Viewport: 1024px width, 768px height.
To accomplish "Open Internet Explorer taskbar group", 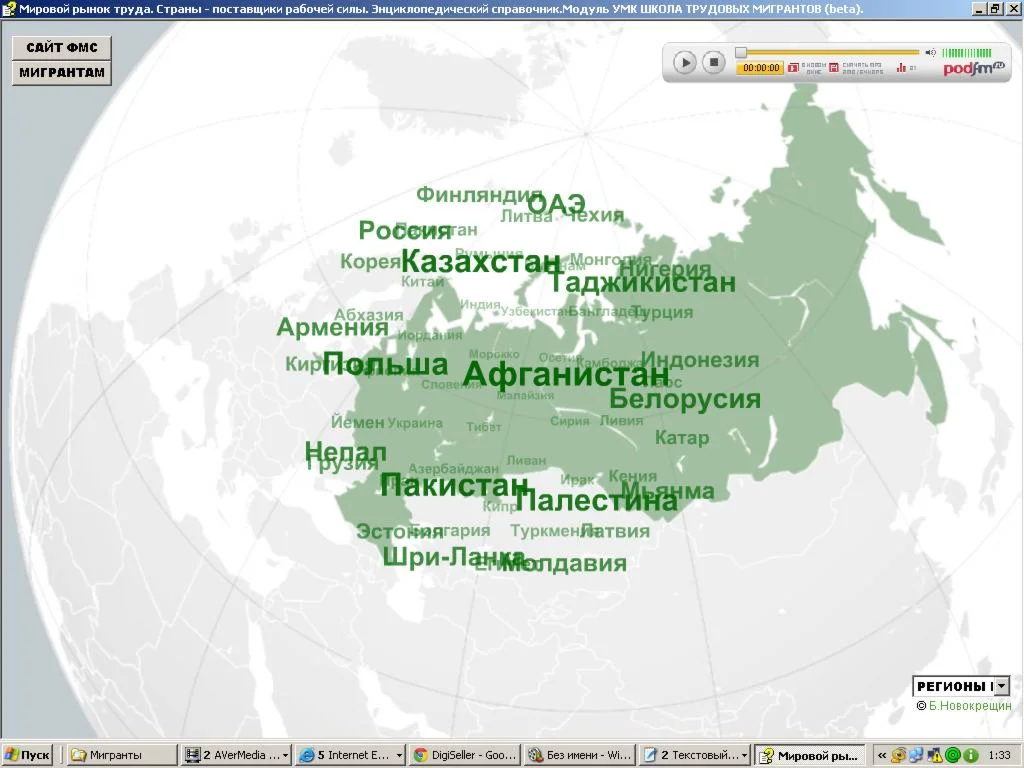I will tap(350, 755).
